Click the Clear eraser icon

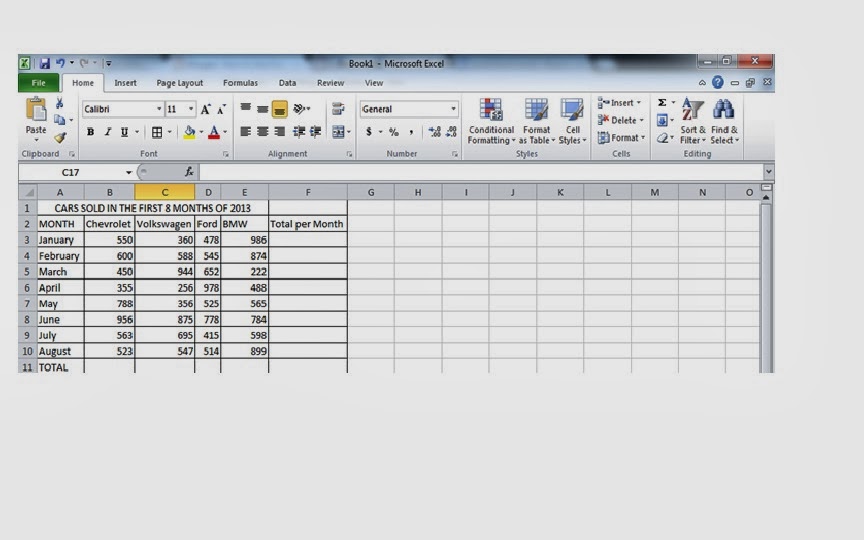pyautogui.click(x=662, y=138)
